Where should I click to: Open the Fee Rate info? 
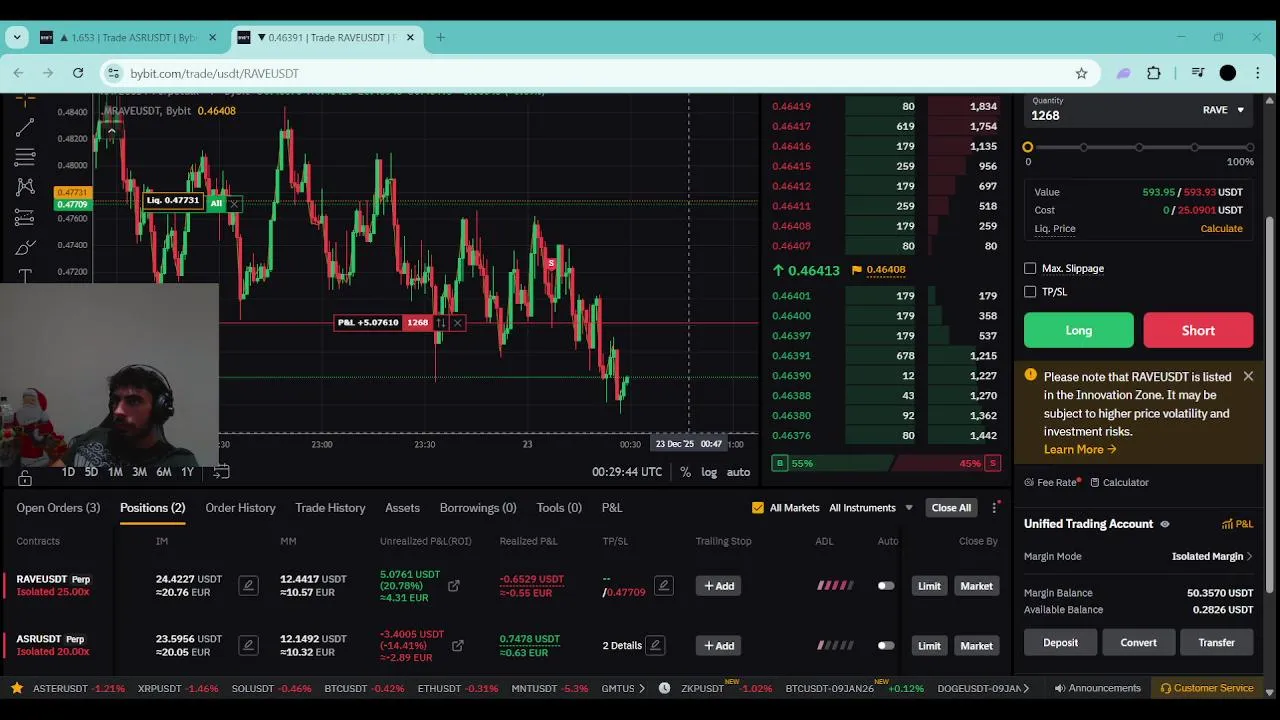[x=1051, y=482]
